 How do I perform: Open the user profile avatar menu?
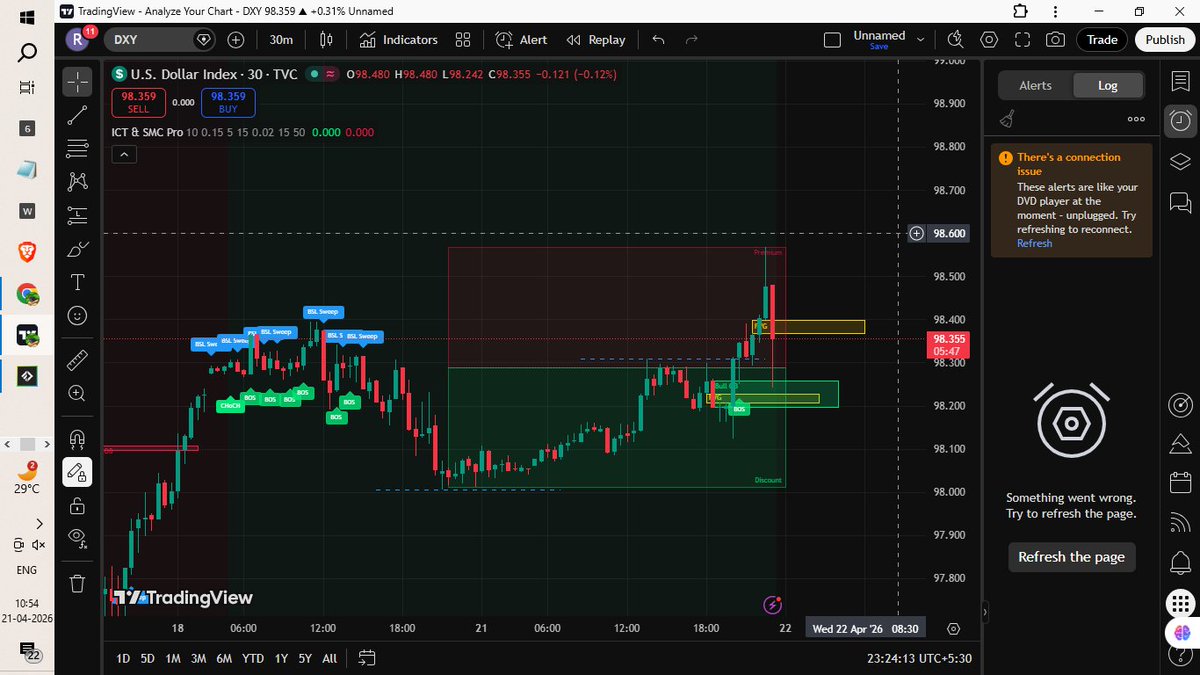(78, 40)
